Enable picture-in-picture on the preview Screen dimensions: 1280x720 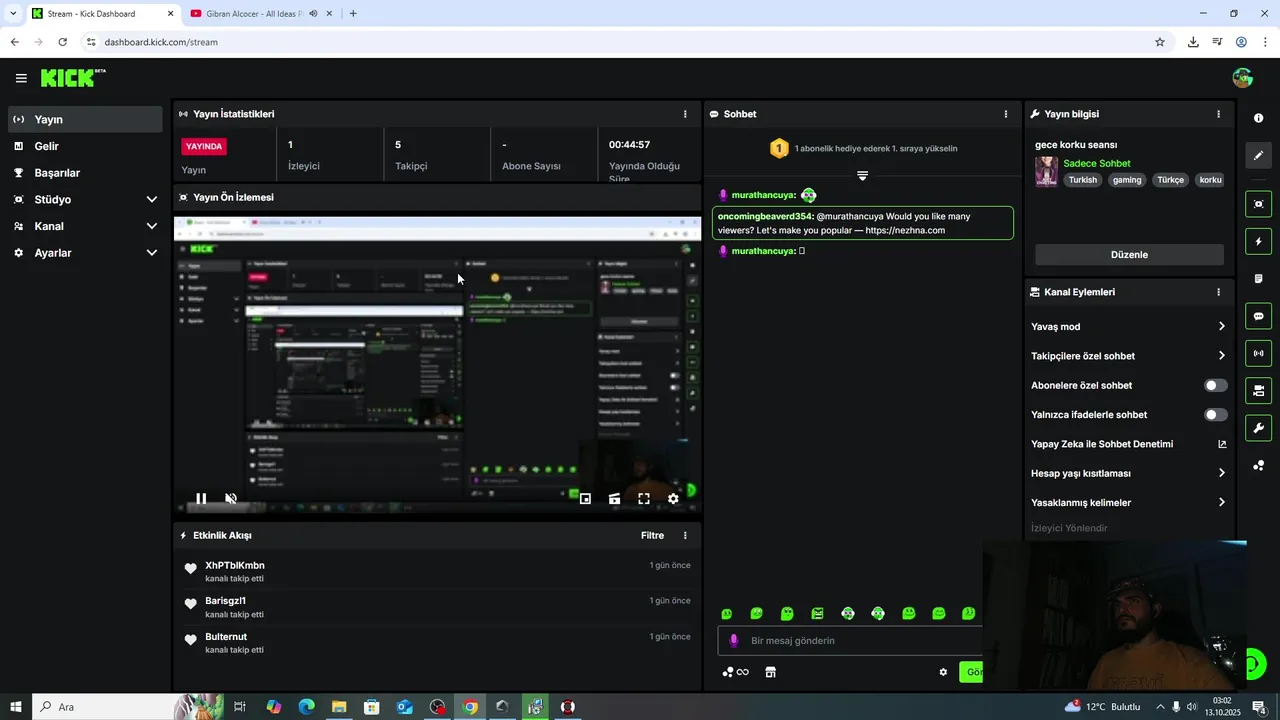click(585, 498)
